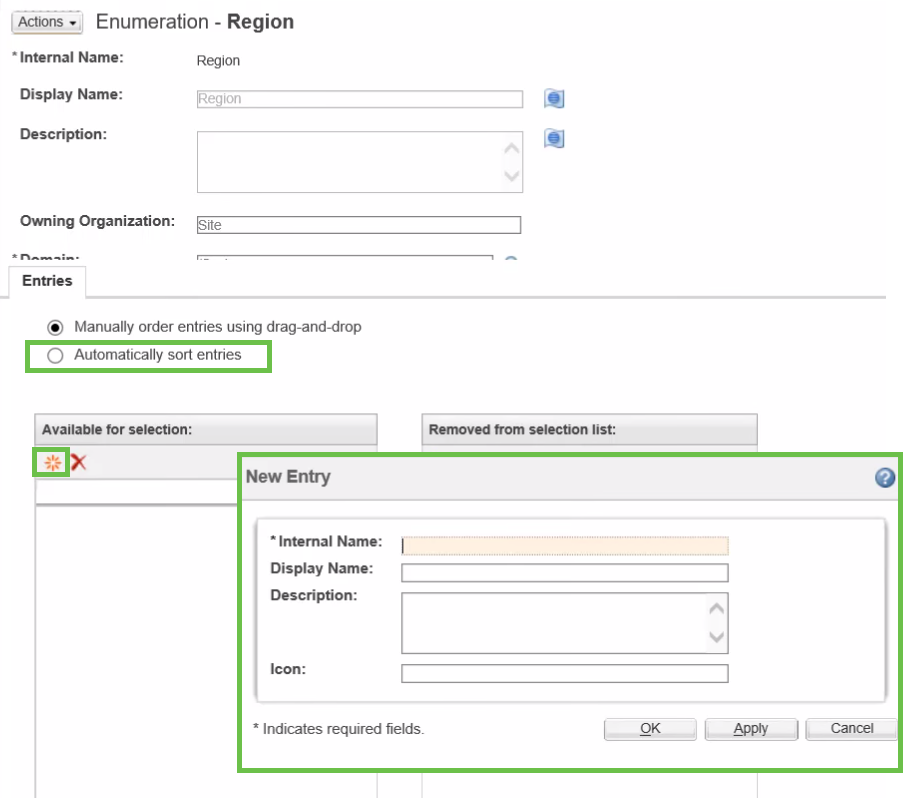Image resolution: width=903 pixels, height=798 pixels.
Task: Select Automatically sort entries radio button
Action: (55, 355)
